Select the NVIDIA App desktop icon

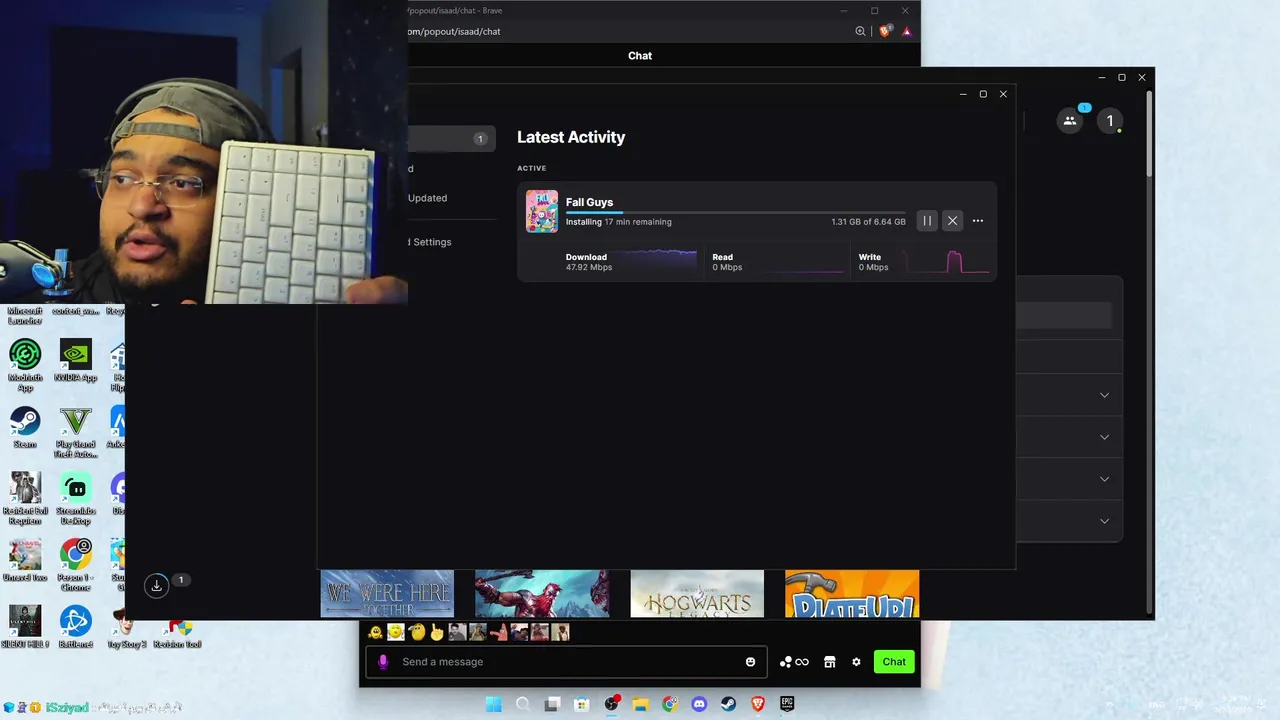pyautogui.click(x=75, y=360)
